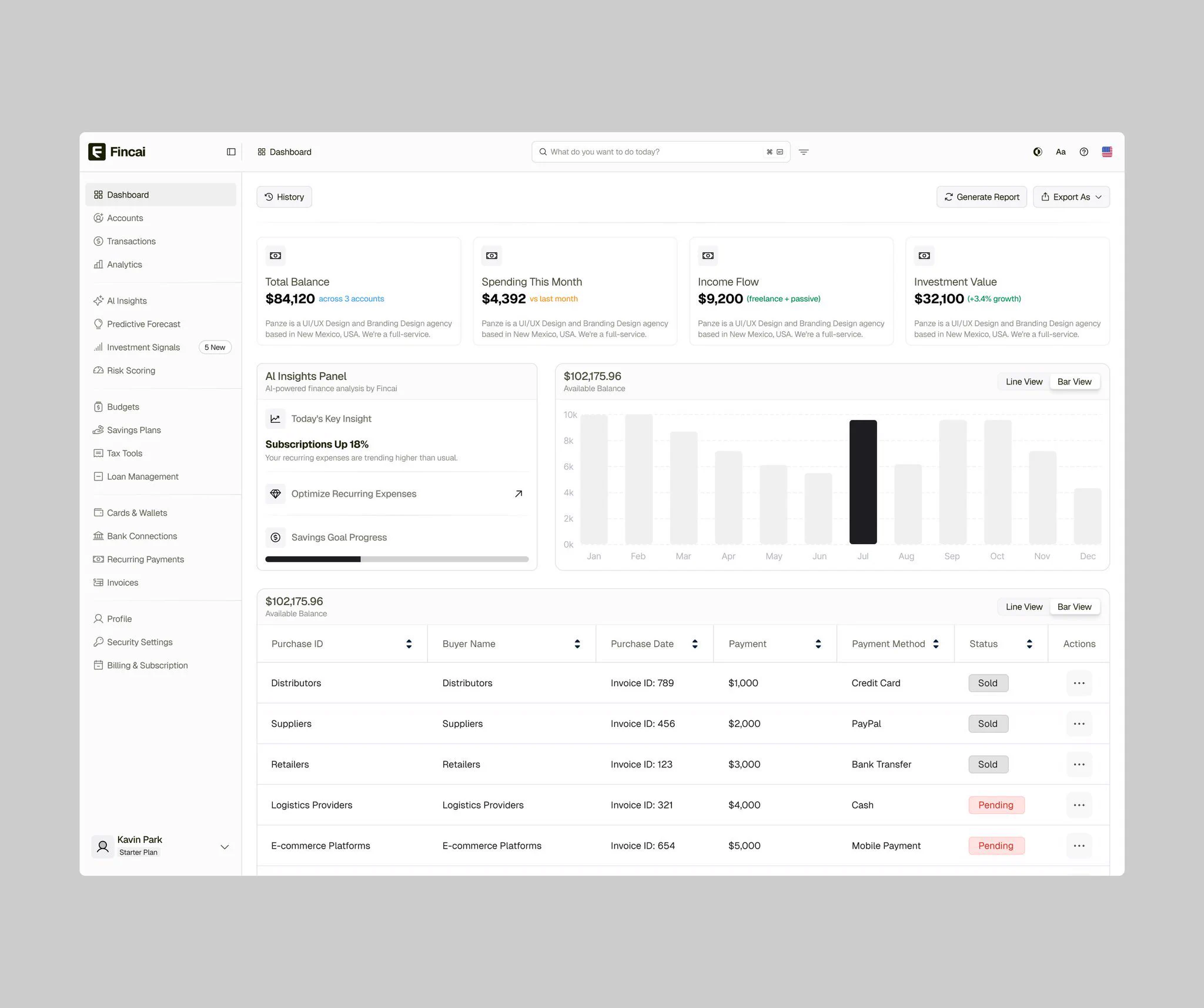Sort by Buyer Name column arrows
The width and height of the screenshot is (1204, 1008).
point(577,644)
